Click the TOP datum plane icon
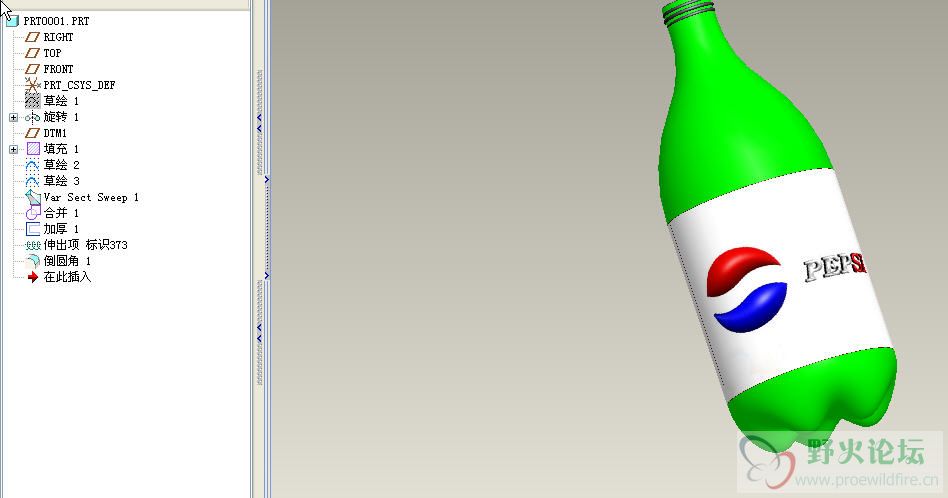The image size is (948, 498). pos(33,53)
